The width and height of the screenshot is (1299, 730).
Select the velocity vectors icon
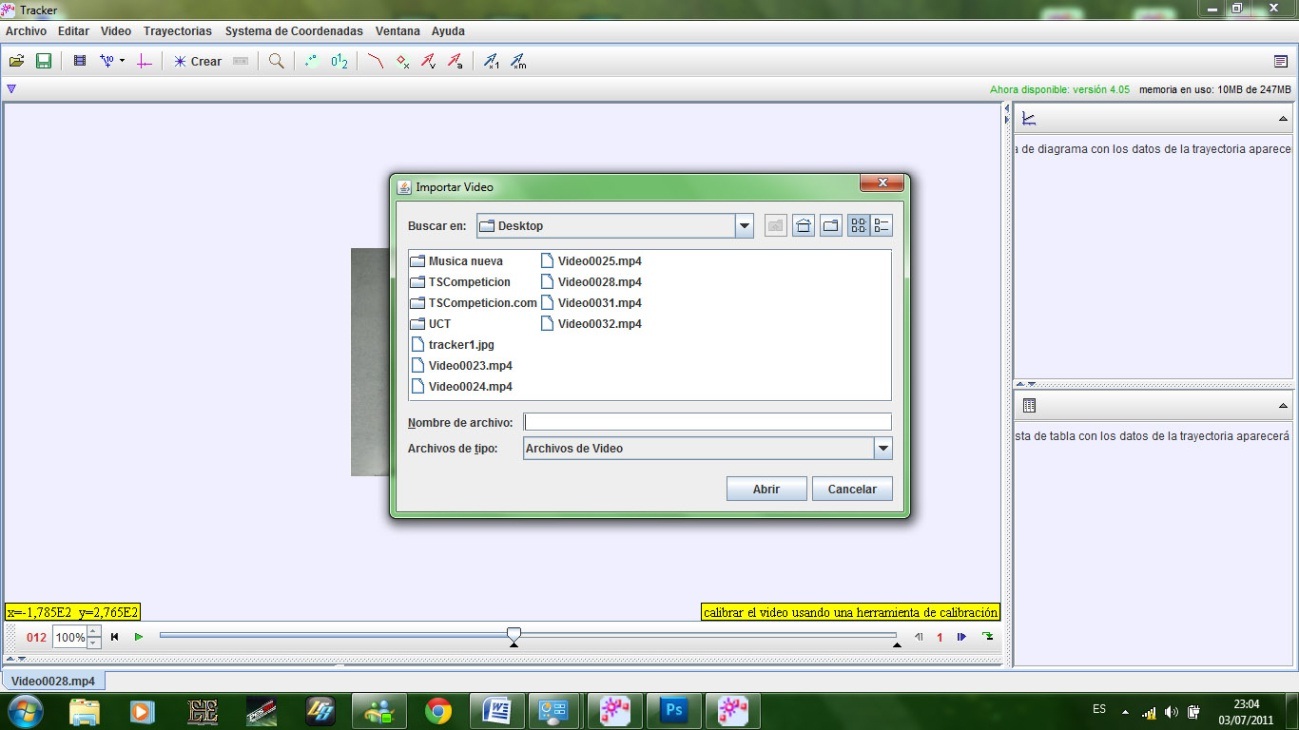(427, 60)
